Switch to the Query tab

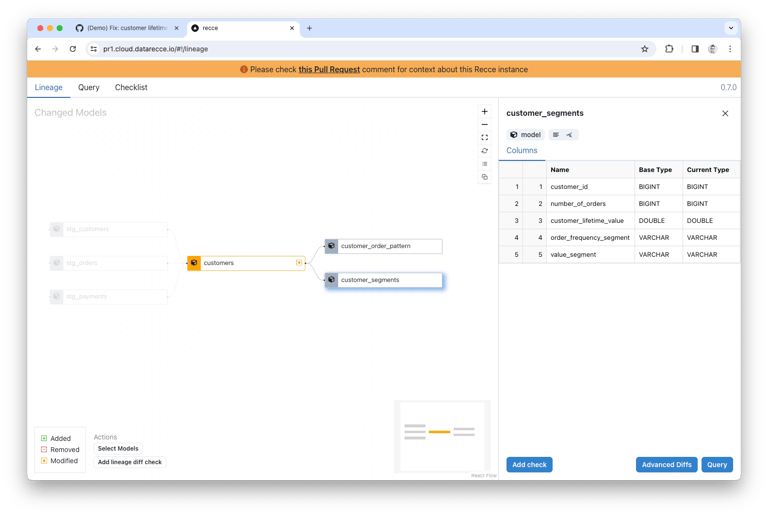click(x=89, y=88)
